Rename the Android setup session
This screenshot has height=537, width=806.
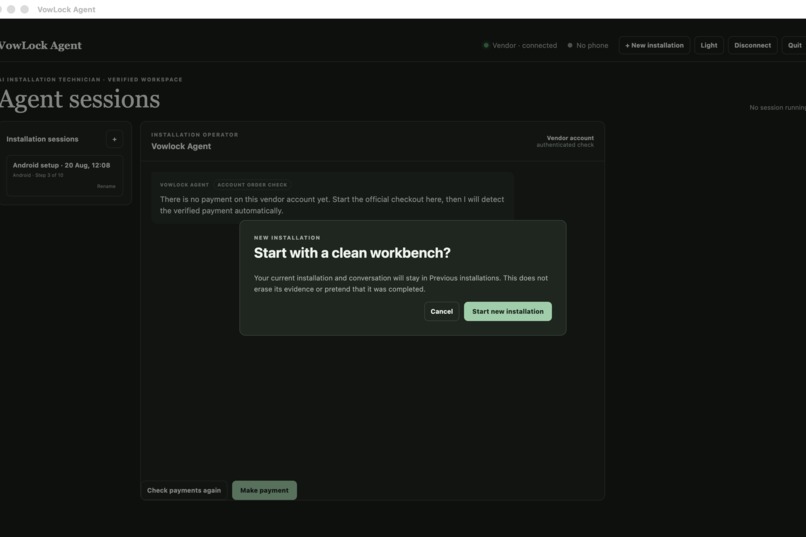(106, 186)
